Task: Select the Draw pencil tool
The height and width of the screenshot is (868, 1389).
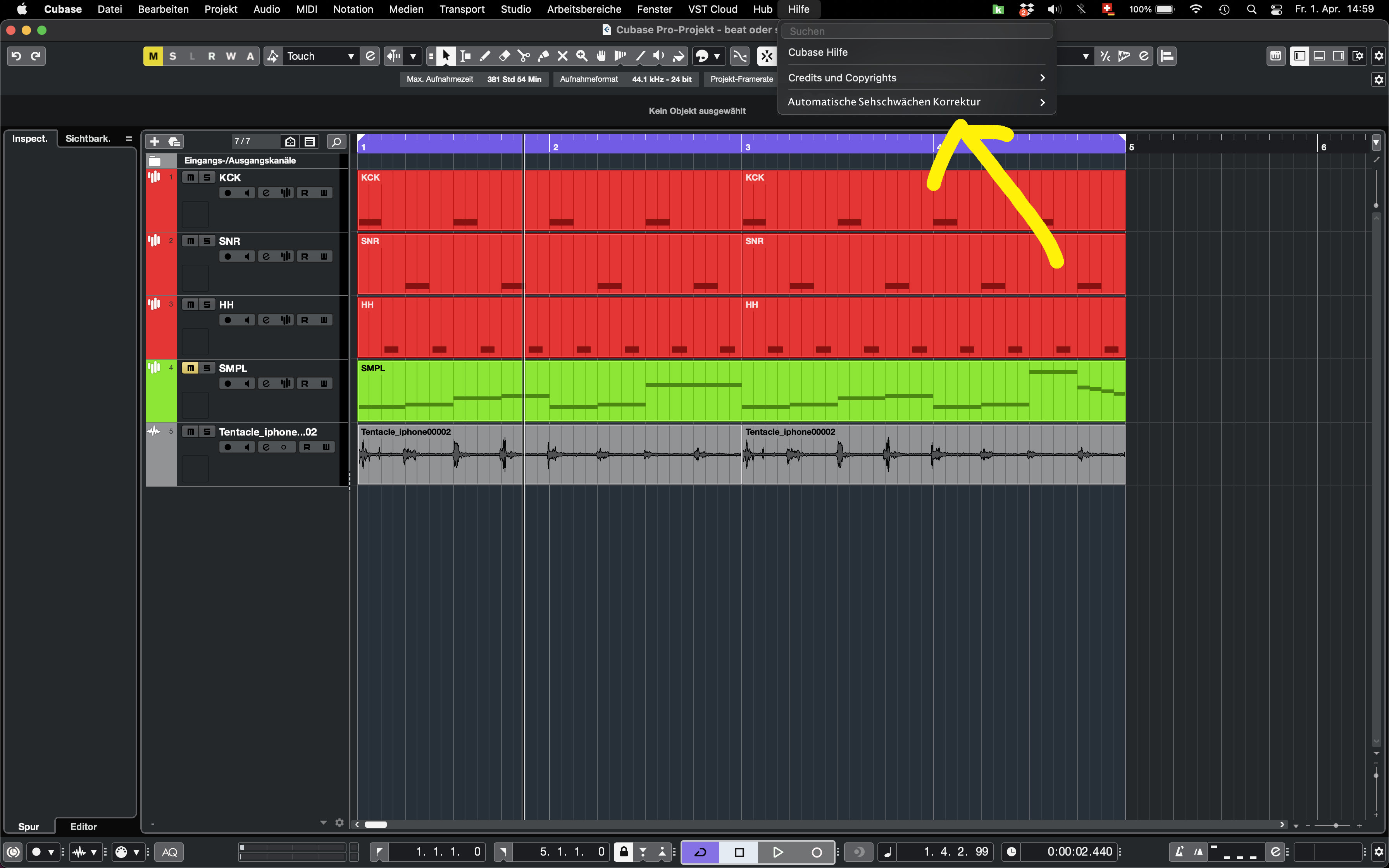Action: [485, 56]
